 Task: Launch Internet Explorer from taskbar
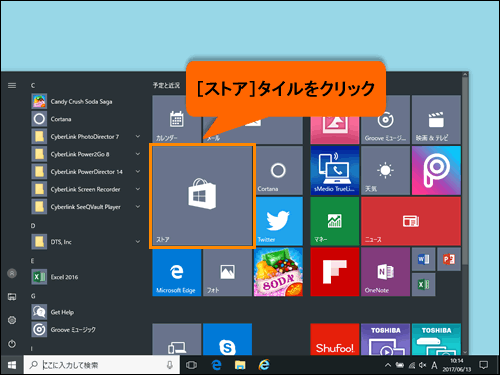pos(264,365)
